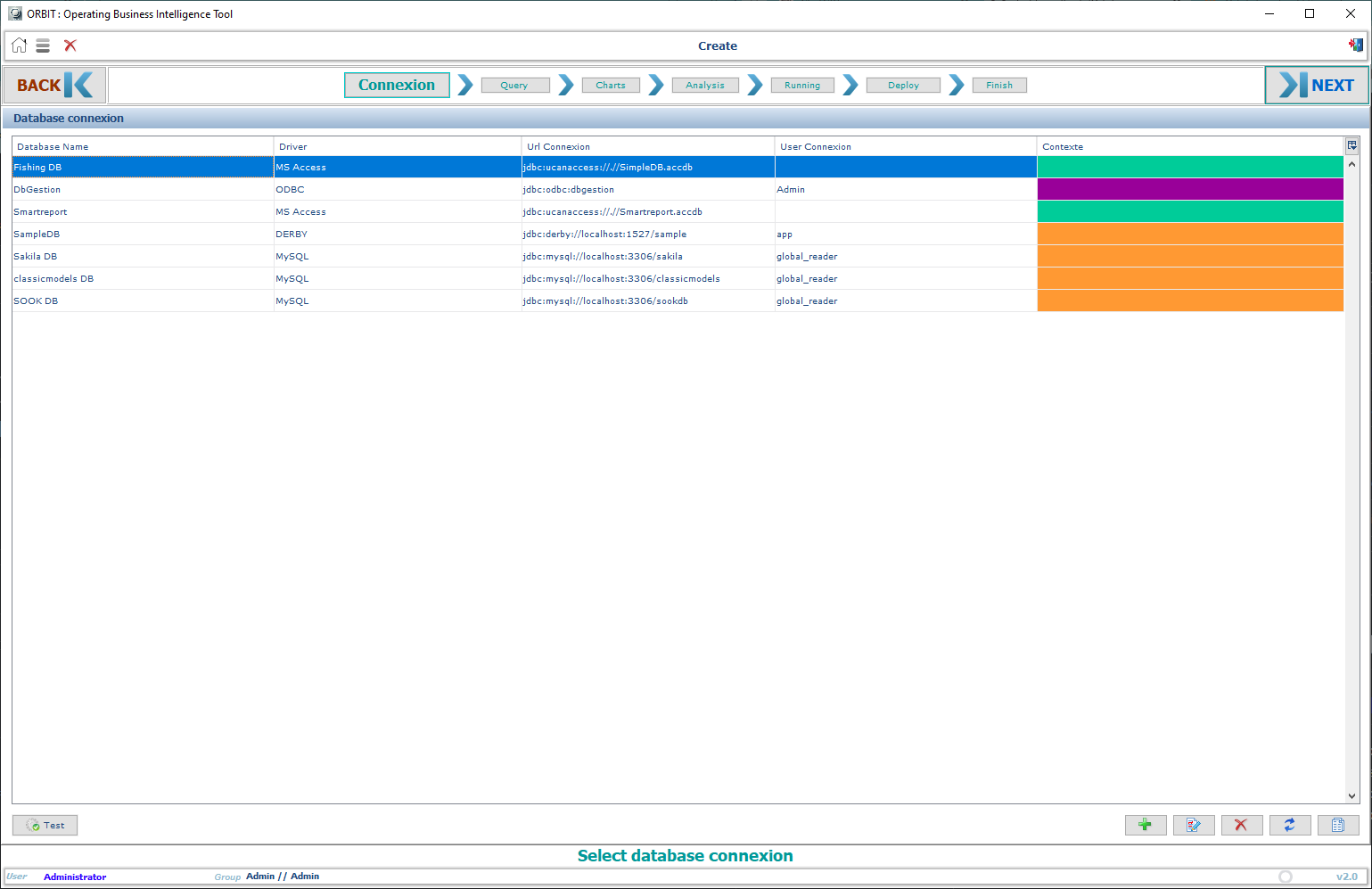Click the red X cancel icon in top toolbar
The image size is (1372, 889).
(x=70, y=45)
